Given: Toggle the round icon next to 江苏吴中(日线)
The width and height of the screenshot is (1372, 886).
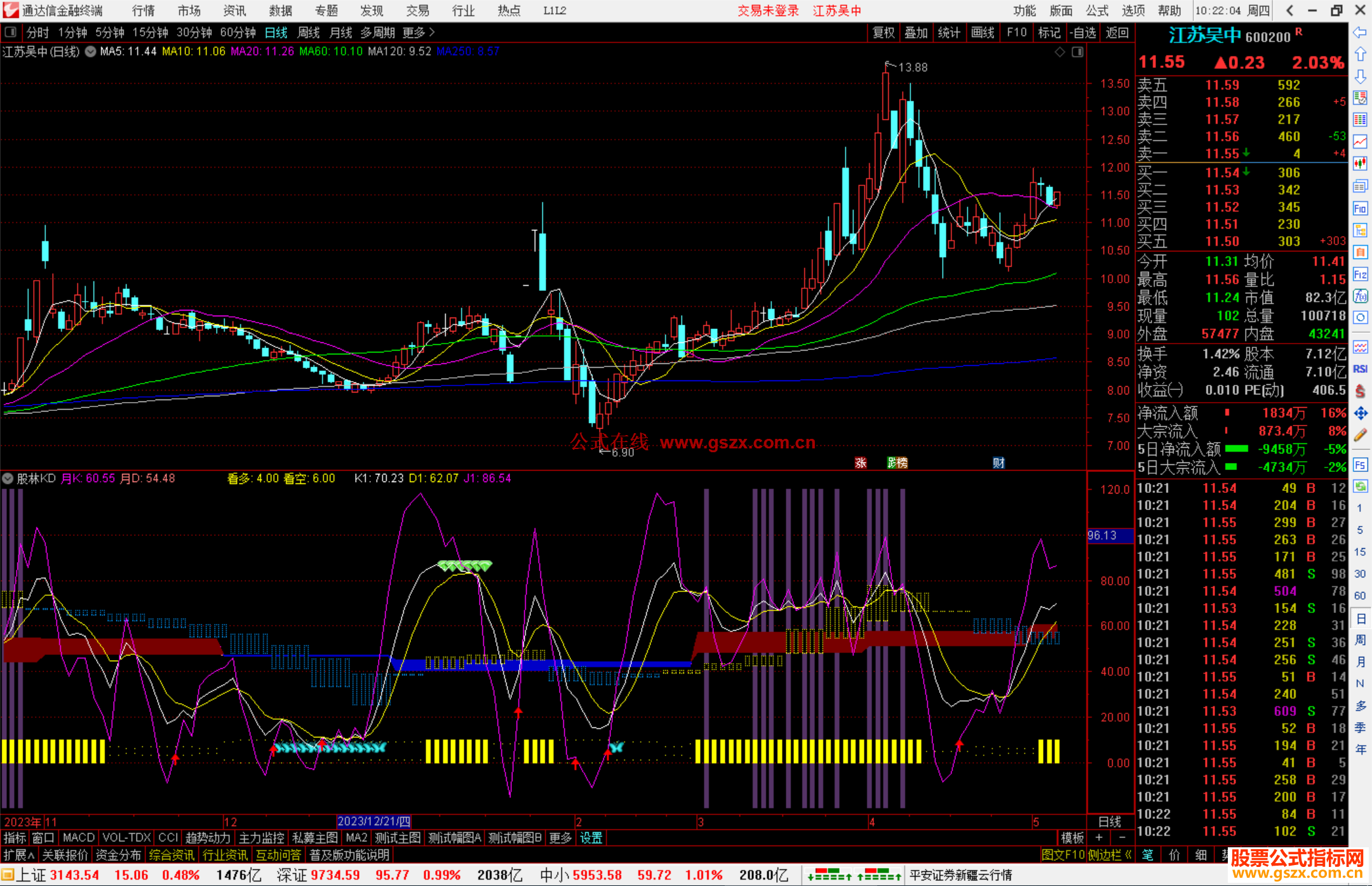Looking at the screenshot, I should pyautogui.click(x=90, y=51).
